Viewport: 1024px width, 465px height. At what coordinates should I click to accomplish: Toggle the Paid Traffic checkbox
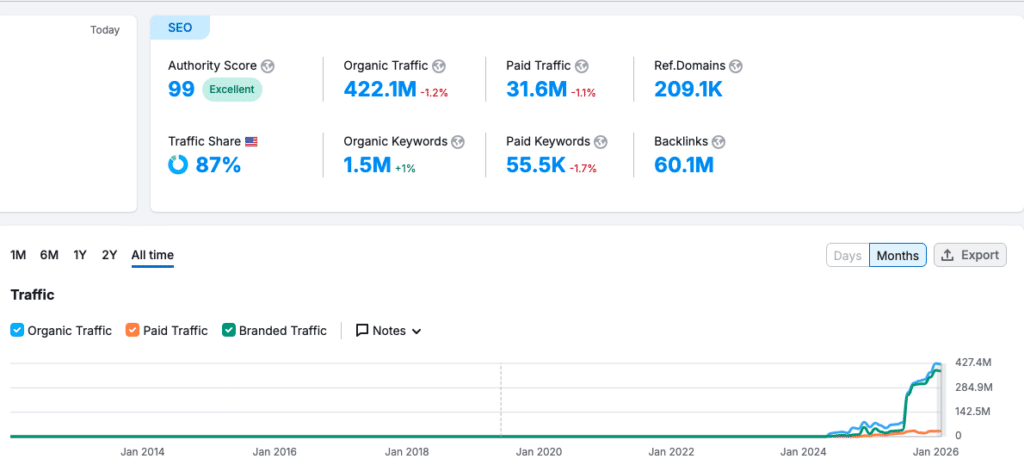[133, 331]
